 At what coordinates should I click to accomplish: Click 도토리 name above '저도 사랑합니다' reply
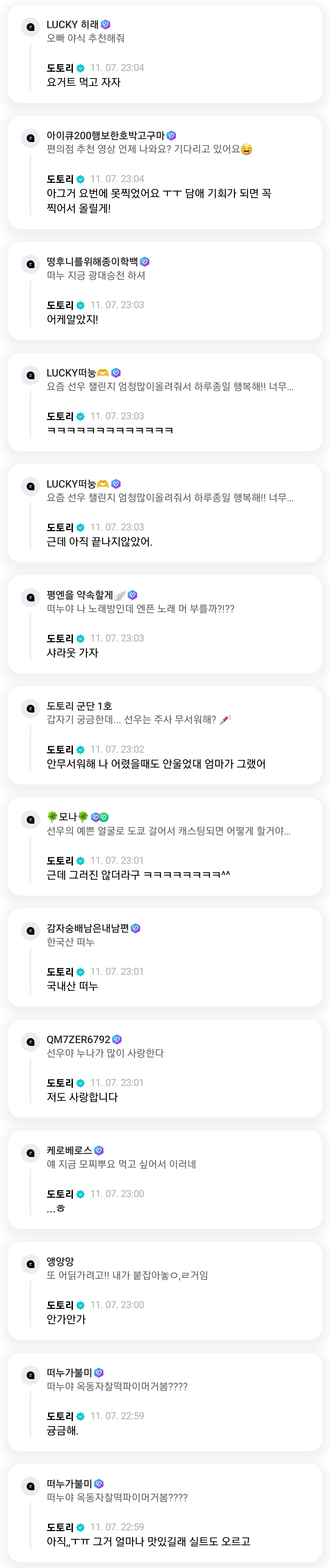click(60, 1082)
